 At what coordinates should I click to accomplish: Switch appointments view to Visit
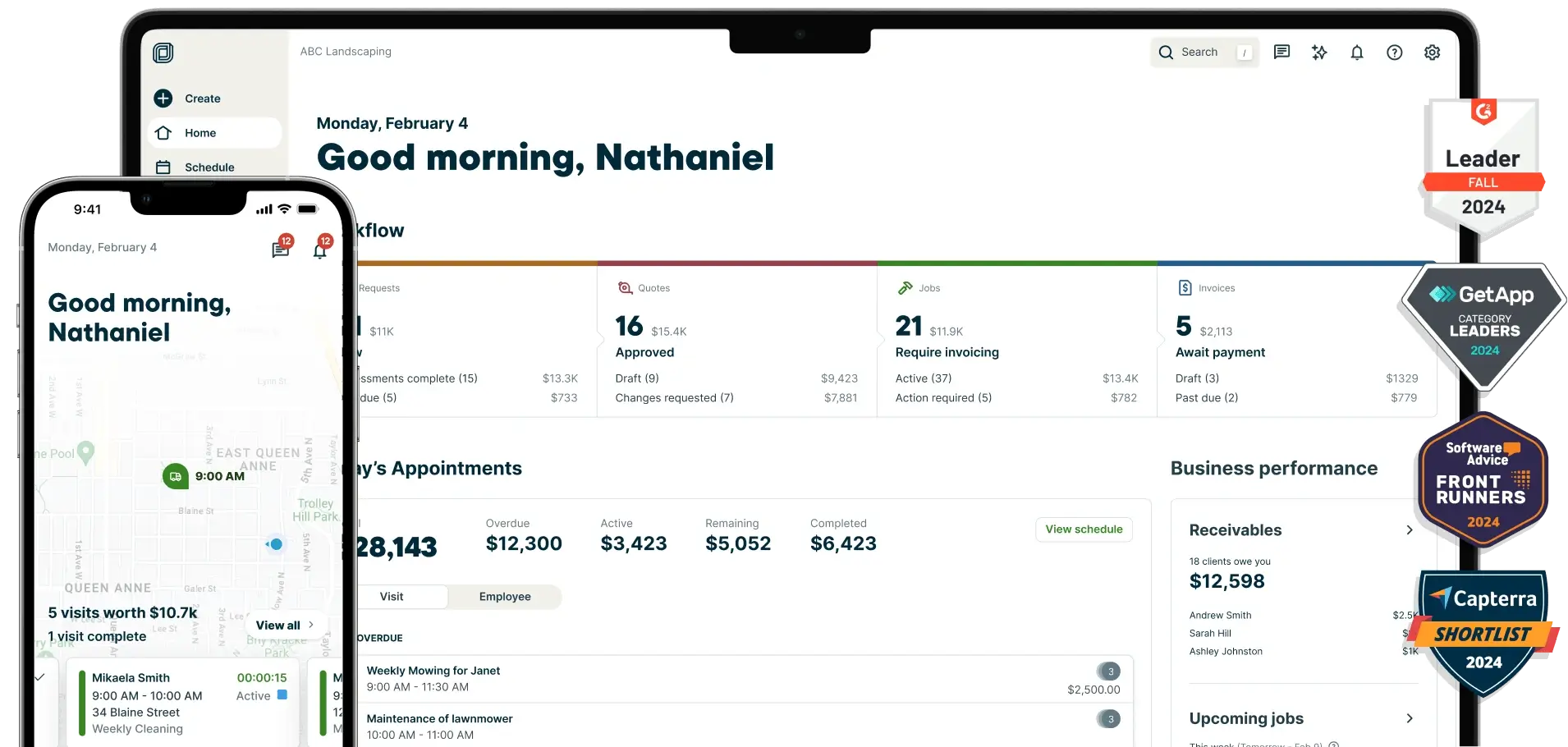pos(392,597)
